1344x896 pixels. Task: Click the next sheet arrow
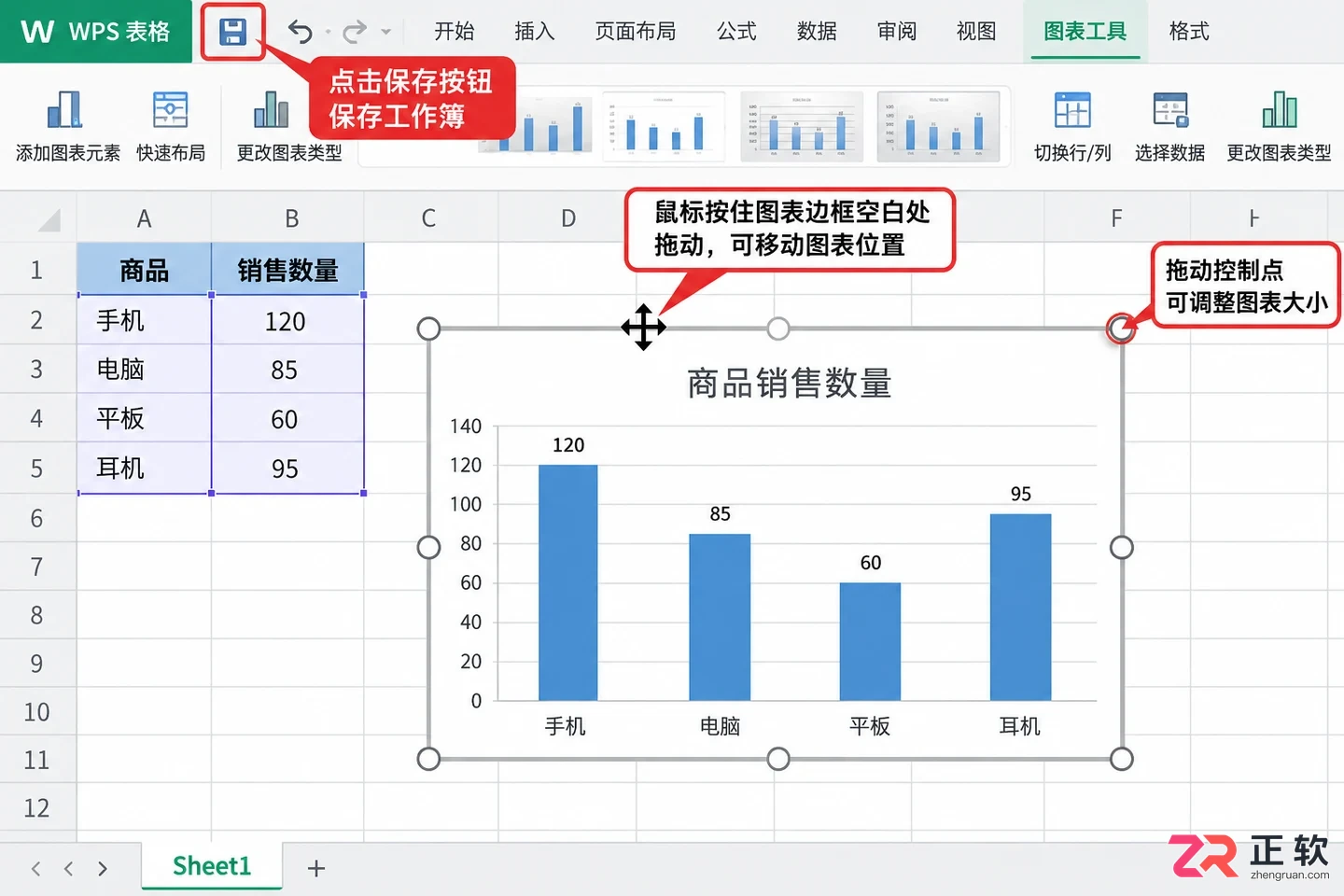click(103, 869)
